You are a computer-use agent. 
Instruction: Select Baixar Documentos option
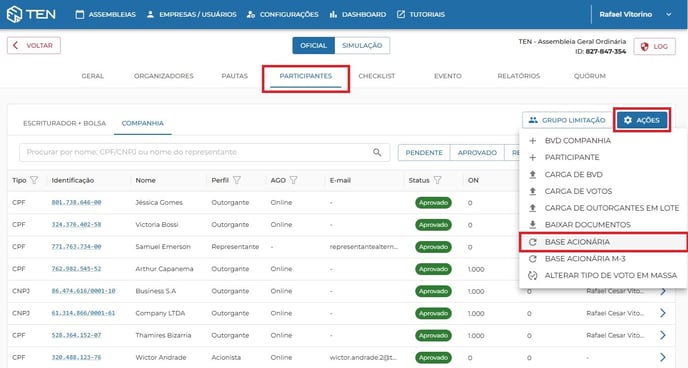(x=603, y=225)
